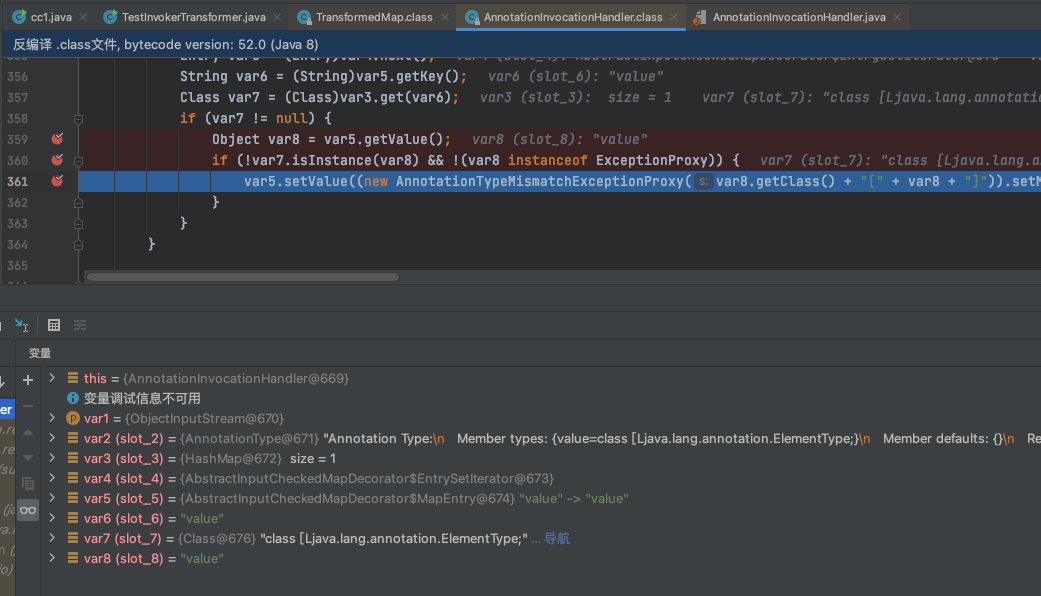
Task: Switch to the cc1.java tab
Action: point(50,17)
